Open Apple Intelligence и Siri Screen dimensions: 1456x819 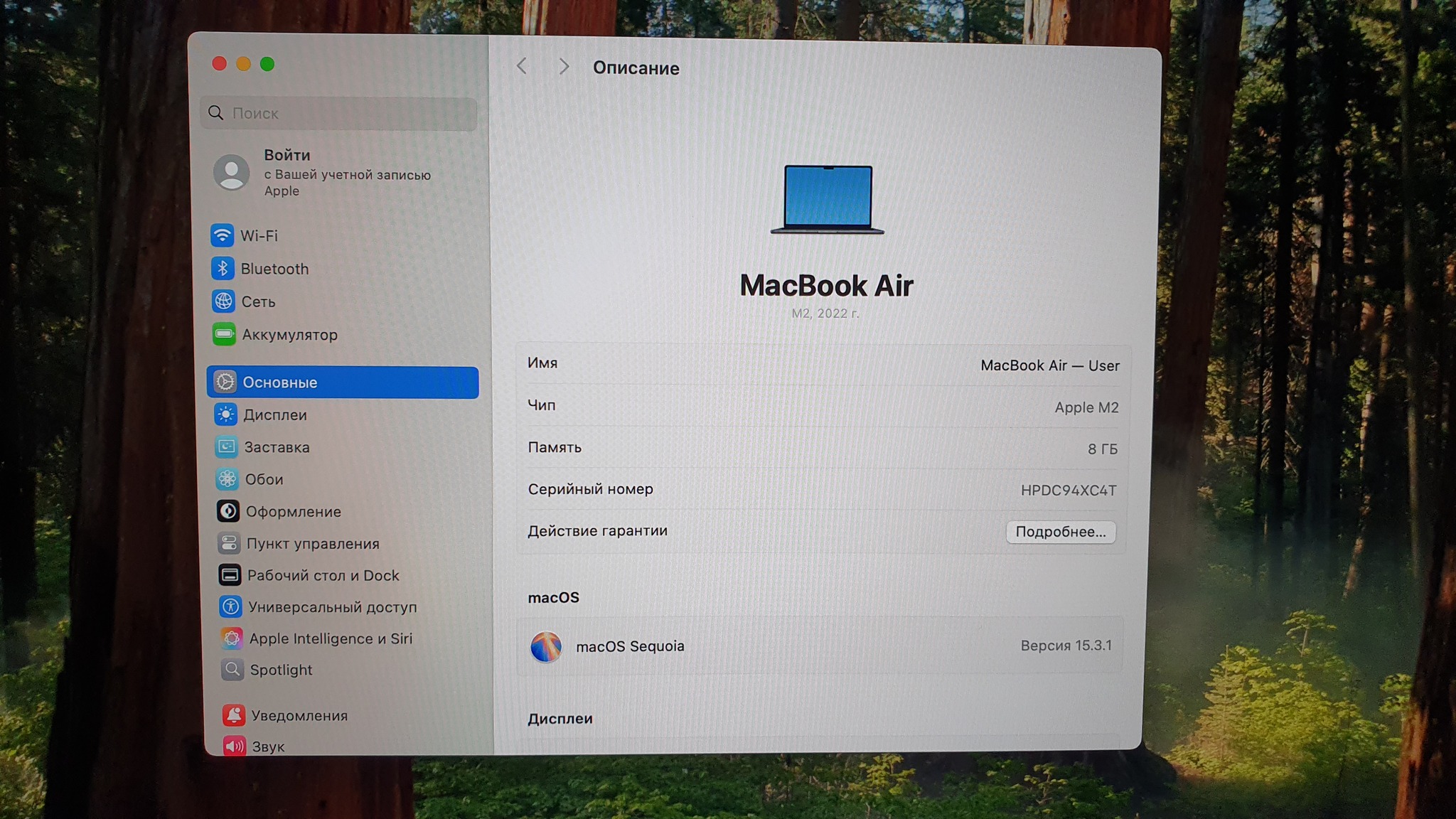(x=330, y=638)
